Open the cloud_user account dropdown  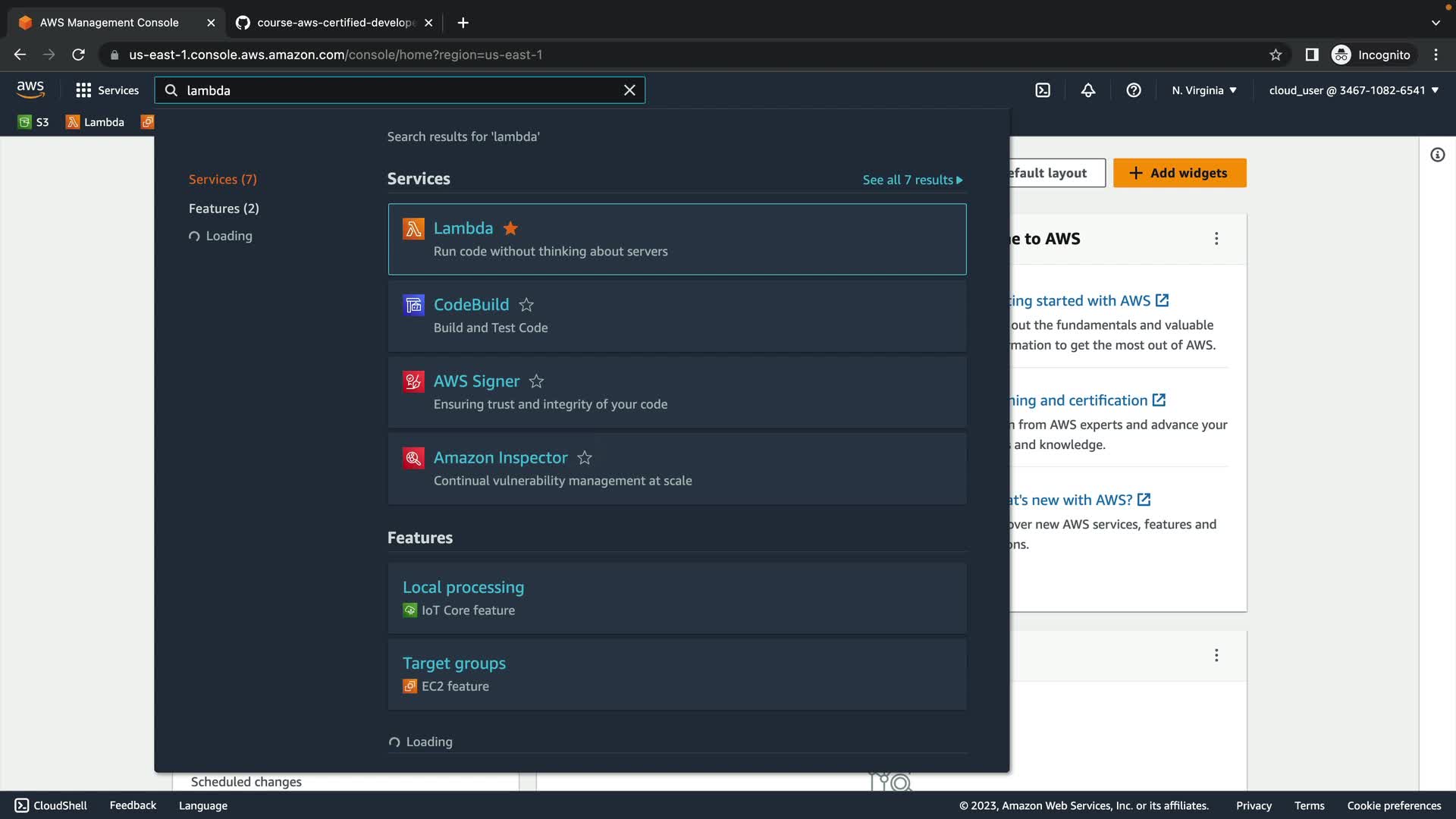1354,90
